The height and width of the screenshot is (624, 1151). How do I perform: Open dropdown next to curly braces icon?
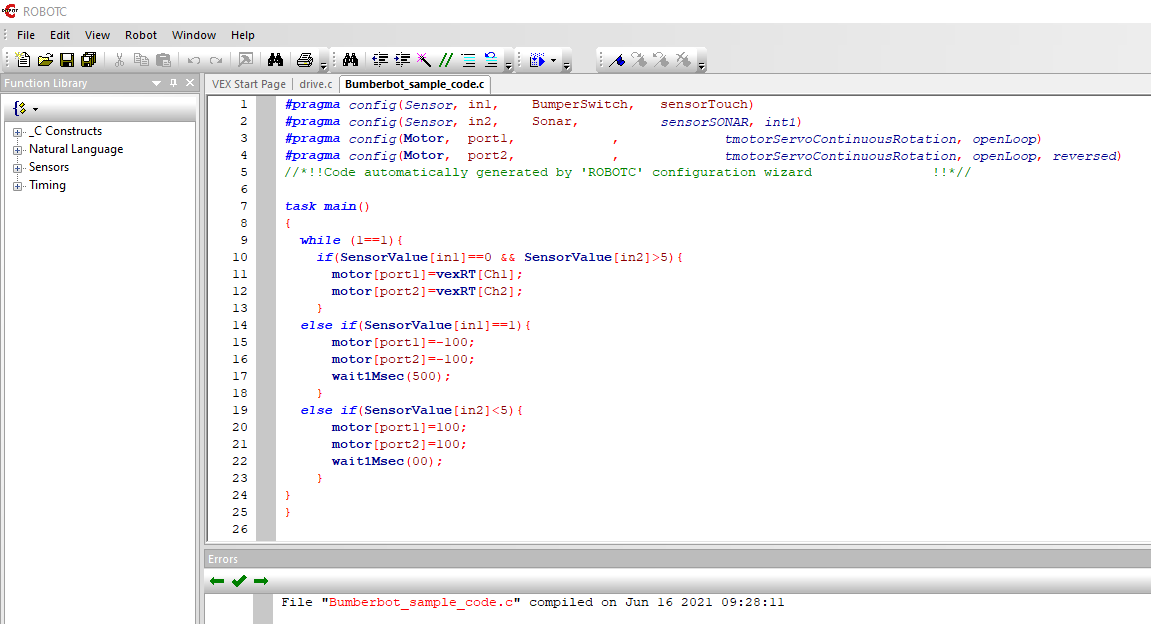(x=35, y=109)
